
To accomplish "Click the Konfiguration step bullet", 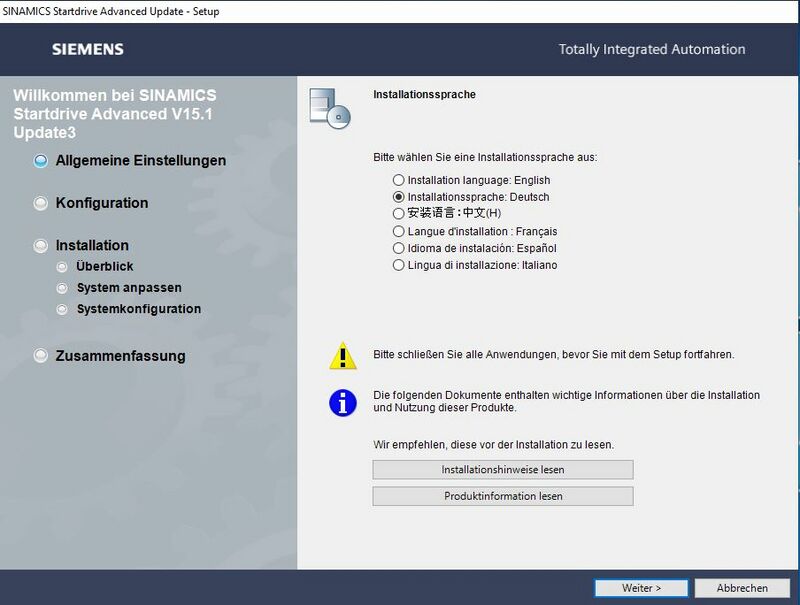I will coord(41,203).
